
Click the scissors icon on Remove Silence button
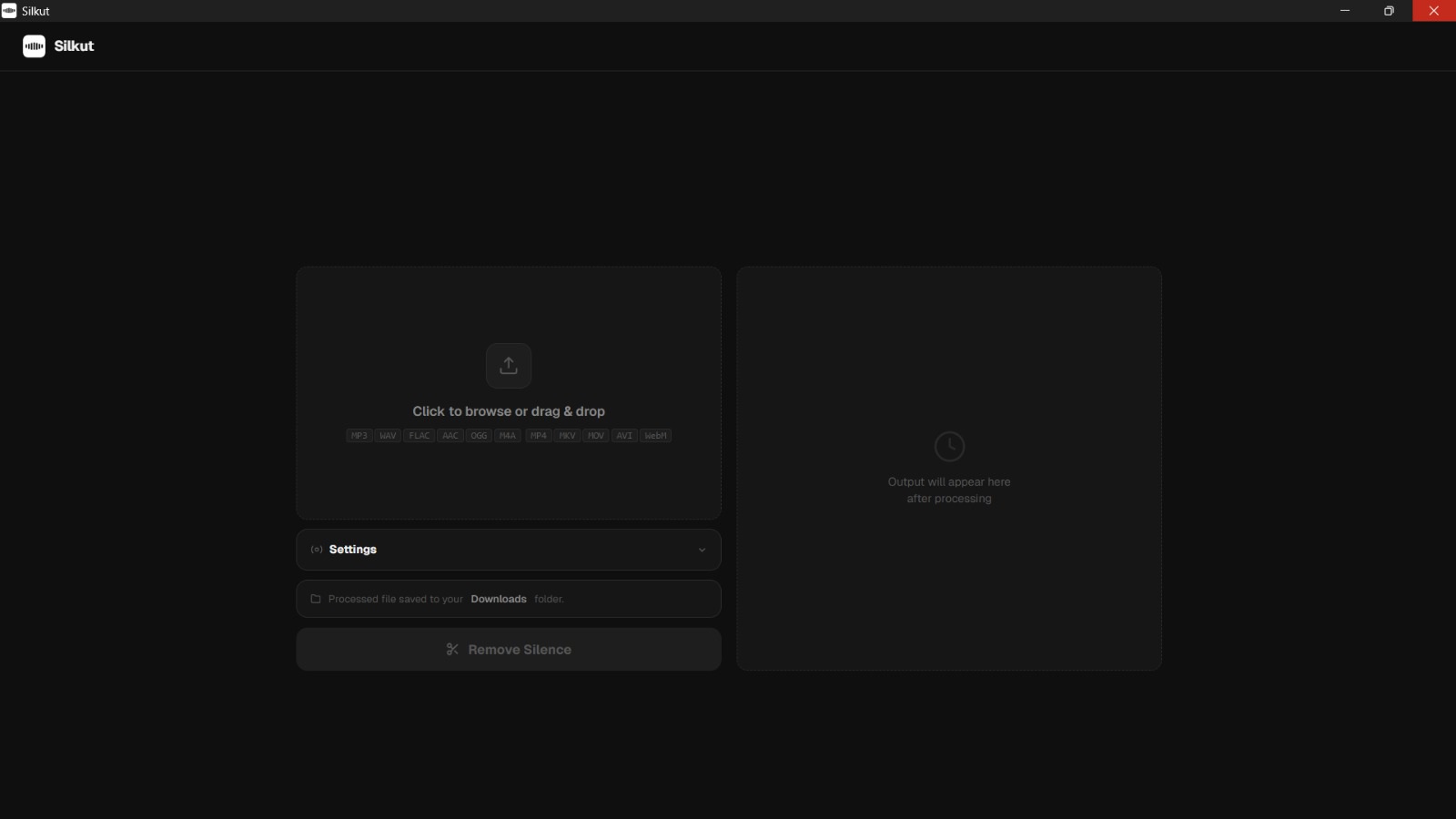pos(452,649)
